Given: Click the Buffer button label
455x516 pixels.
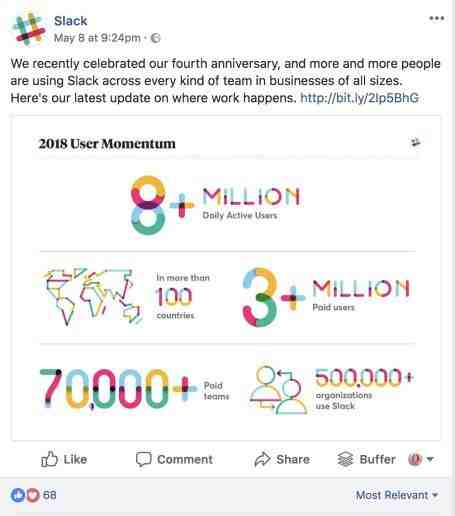Looking at the screenshot, I should pyautogui.click(x=378, y=459).
